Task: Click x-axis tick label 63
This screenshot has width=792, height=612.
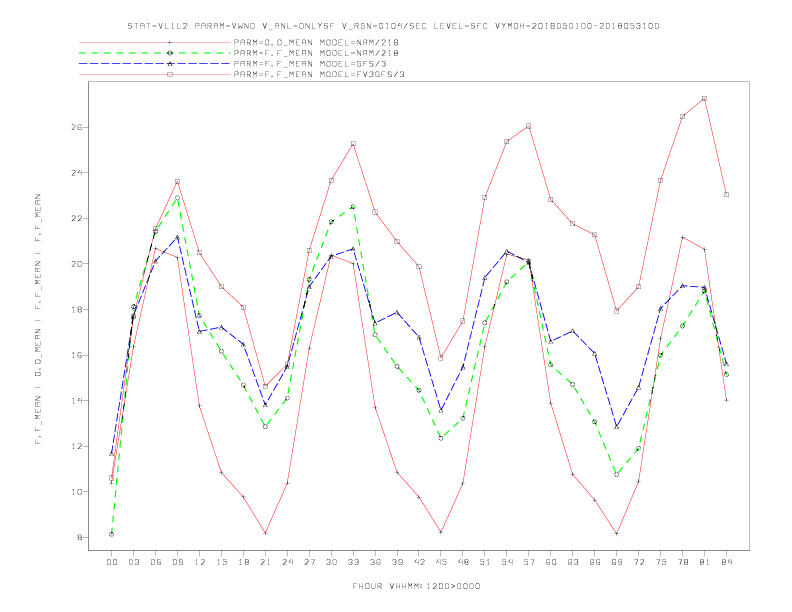Action: click(573, 562)
